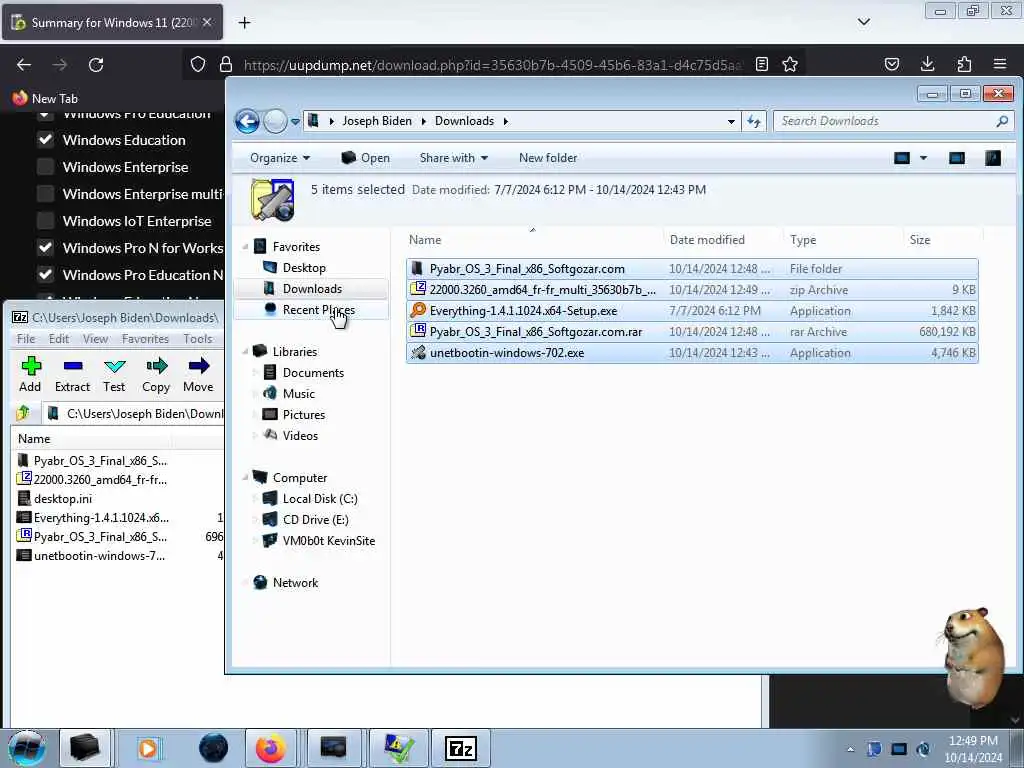Image resolution: width=1024 pixels, height=768 pixels.
Task: Open 7-Zip from the taskbar
Action: pos(460,748)
